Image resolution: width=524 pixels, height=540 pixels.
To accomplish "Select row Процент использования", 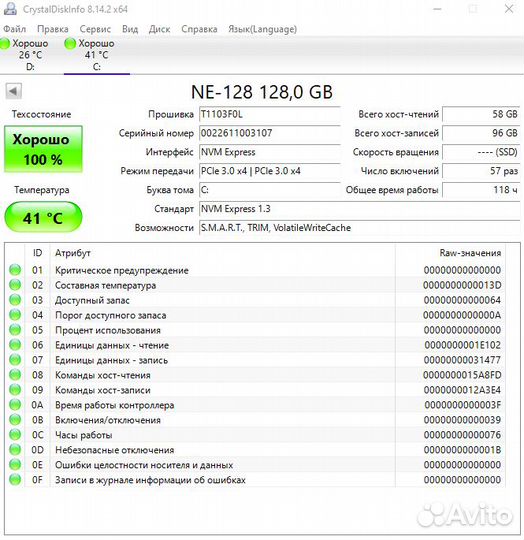I will coord(255,330).
